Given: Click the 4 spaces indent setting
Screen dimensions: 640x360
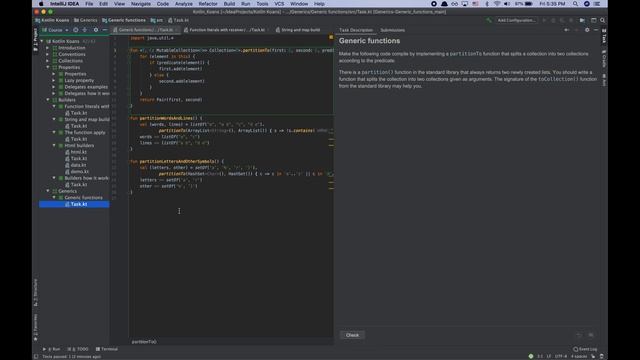Looking at the screenshot, I should coord(579,356).
